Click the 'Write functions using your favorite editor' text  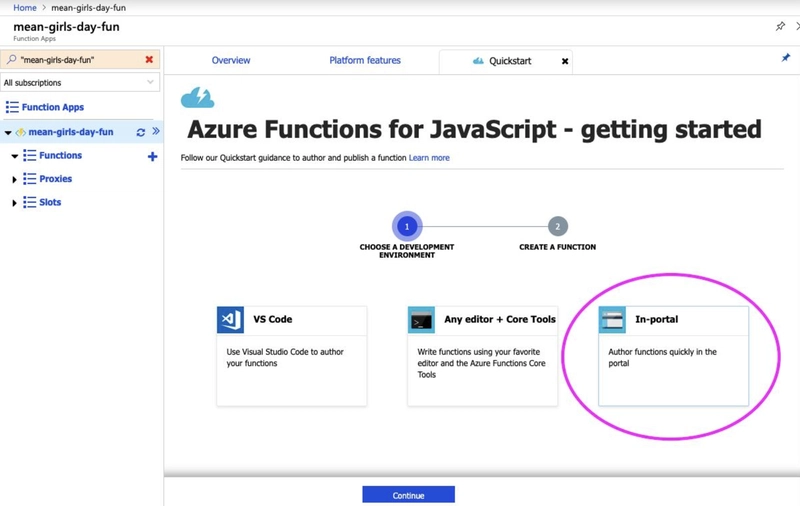(481, 363)
